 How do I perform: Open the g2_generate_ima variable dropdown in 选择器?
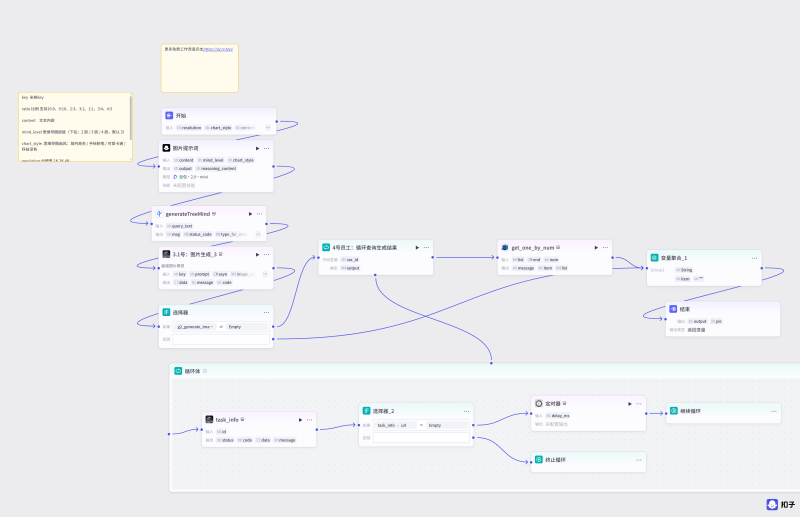click(195, 327)
